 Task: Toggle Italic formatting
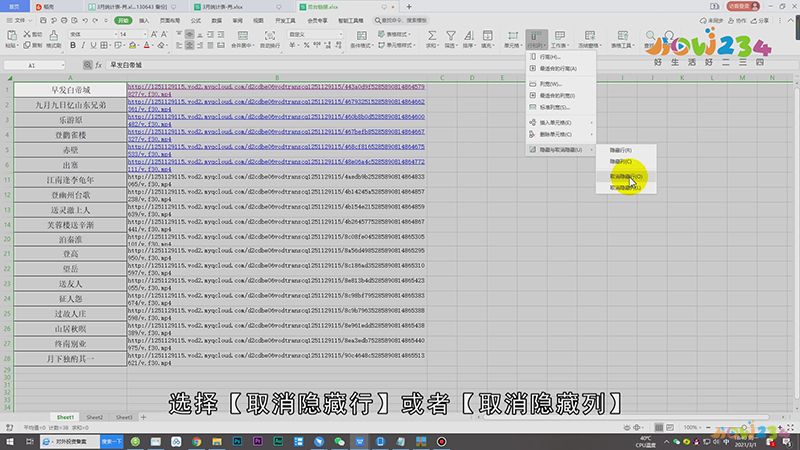(x=83, y=45)
